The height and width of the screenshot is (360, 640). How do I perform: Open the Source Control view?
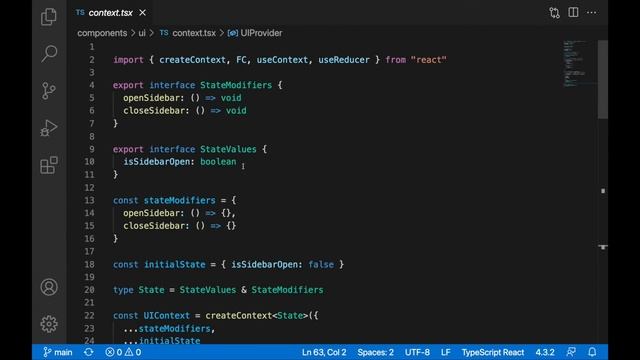pyautogui.click(x=49, y=91)
